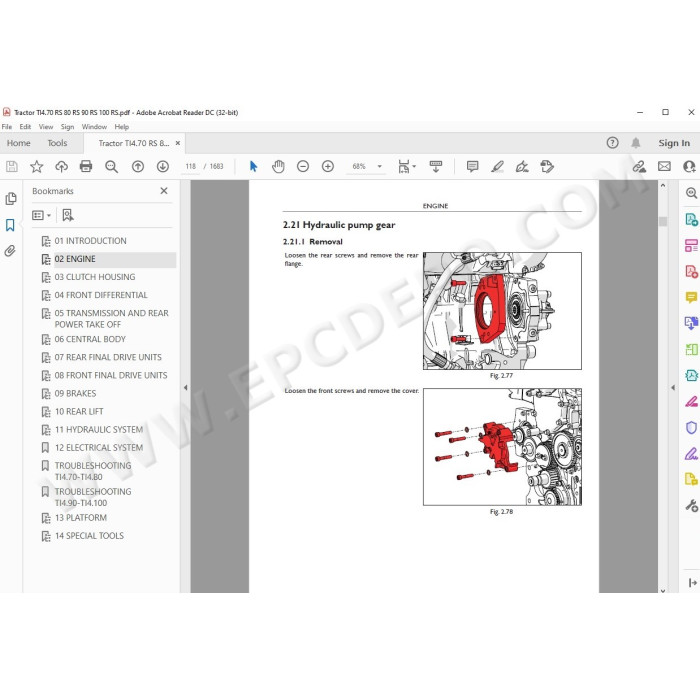
Task: Open the 06 CENTRAL BODY bookmark
Action: click(x=90, y=339)
